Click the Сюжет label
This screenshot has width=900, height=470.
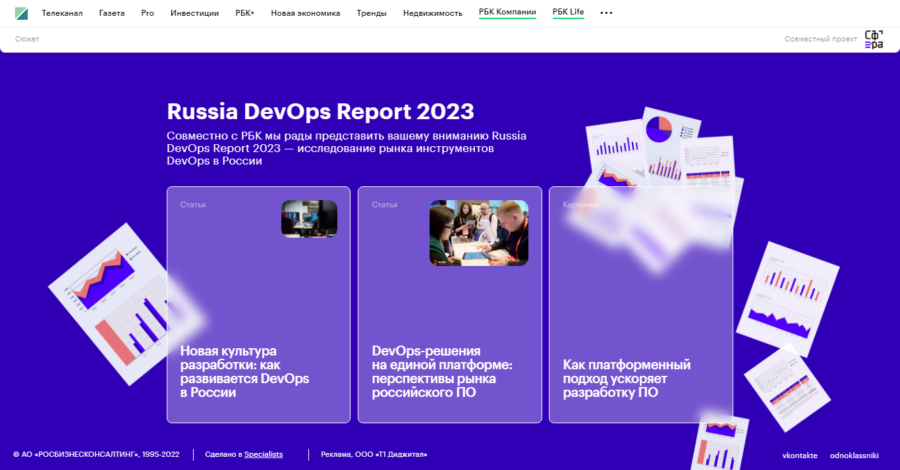pyautogui.click(x=27, y=39)
